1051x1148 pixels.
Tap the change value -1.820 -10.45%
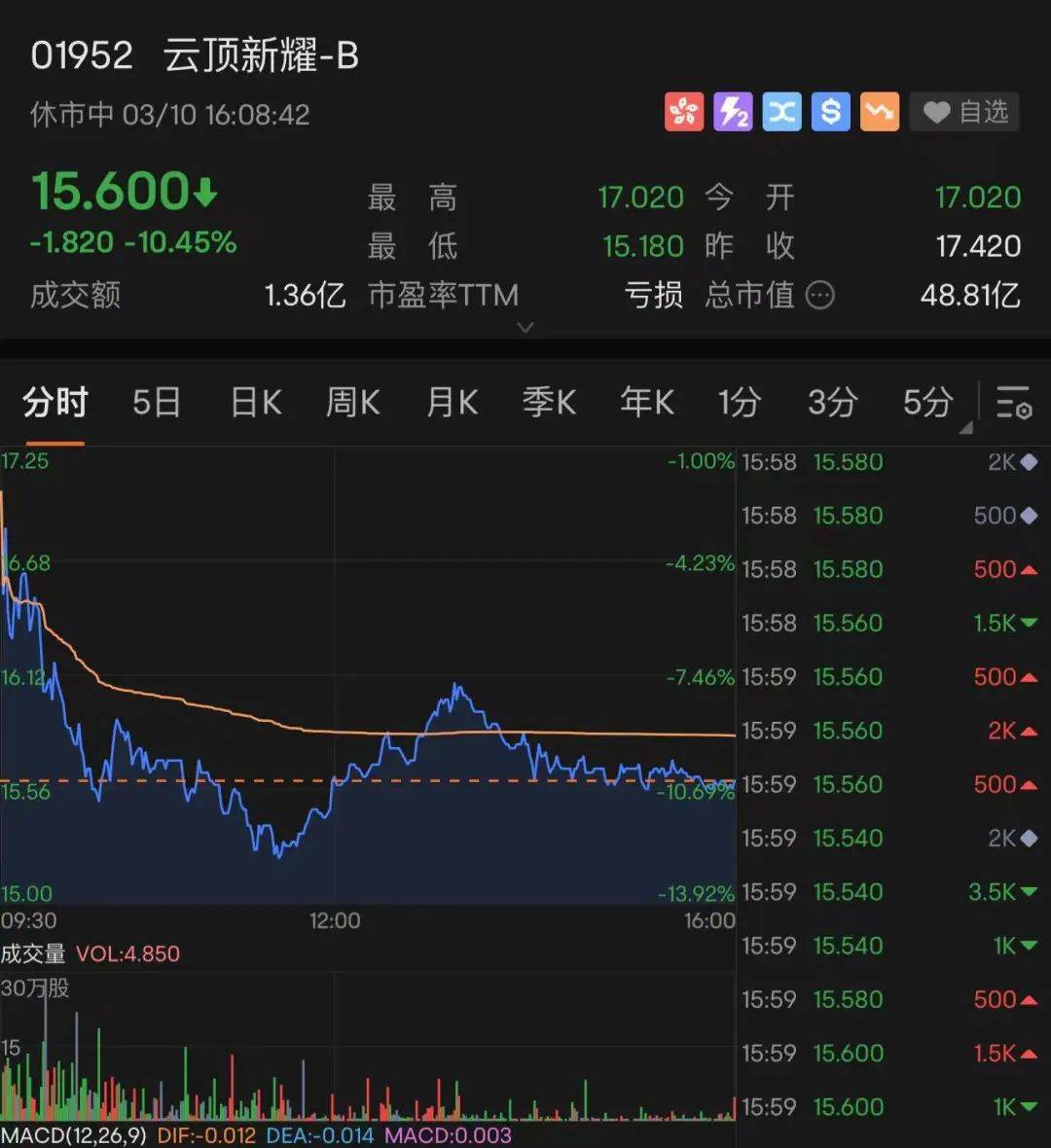pyautogui.click(x=133, y=242)
